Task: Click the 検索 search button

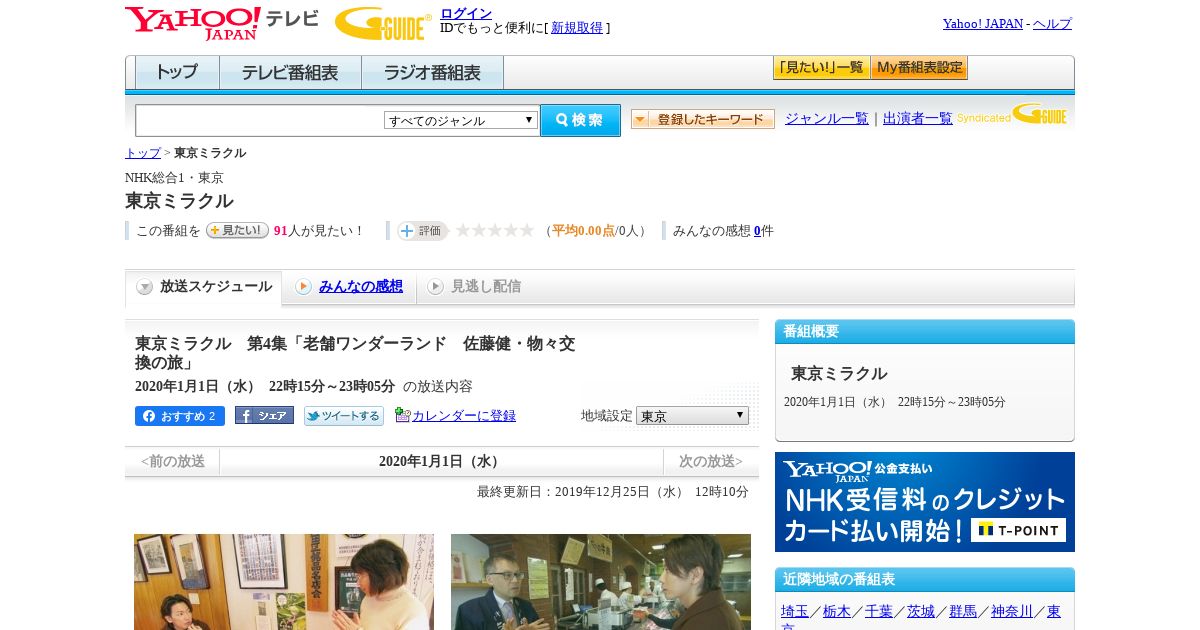Action: 580,120
